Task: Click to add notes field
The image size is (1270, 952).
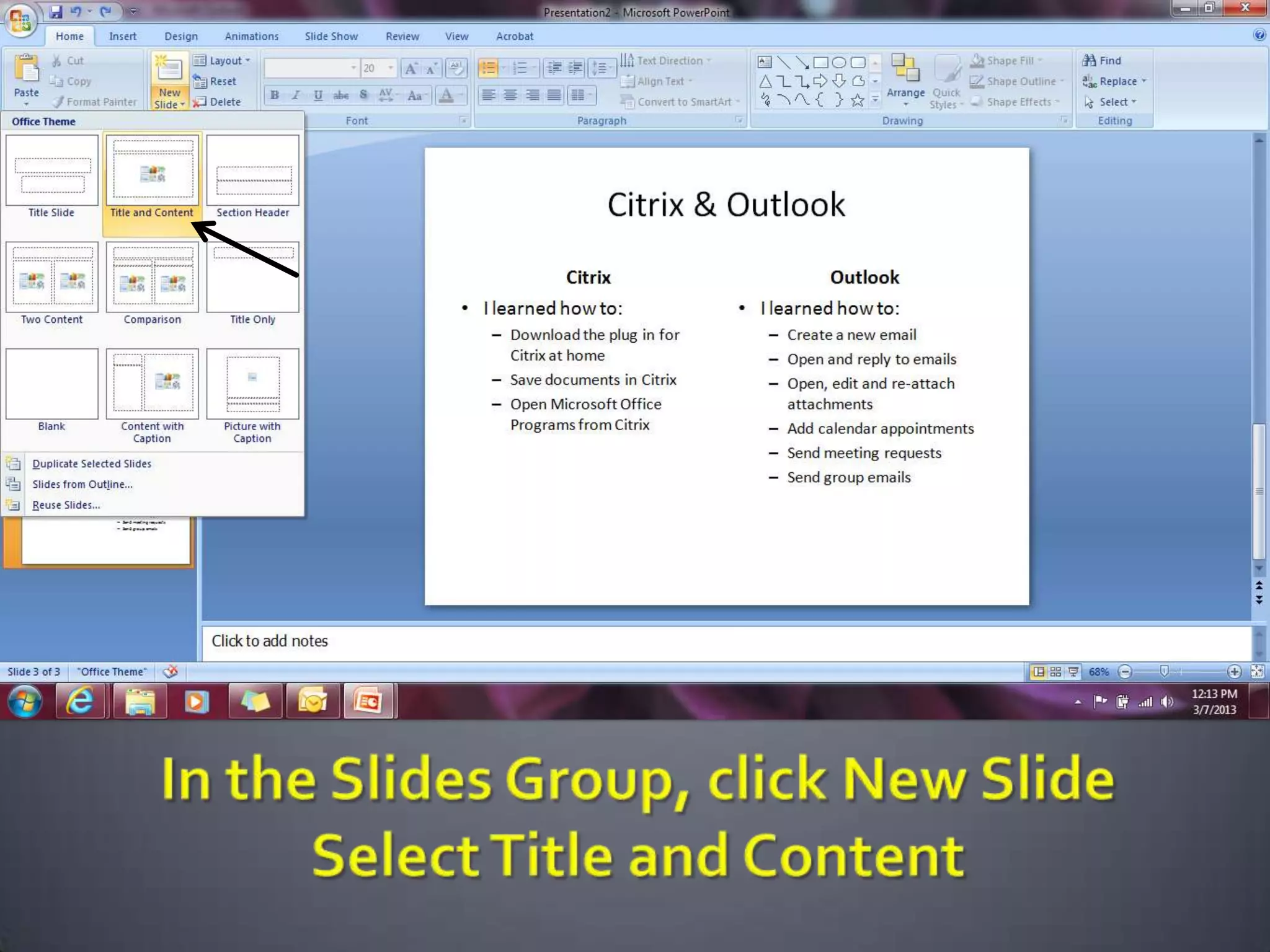Action: (x=726, y=642)
